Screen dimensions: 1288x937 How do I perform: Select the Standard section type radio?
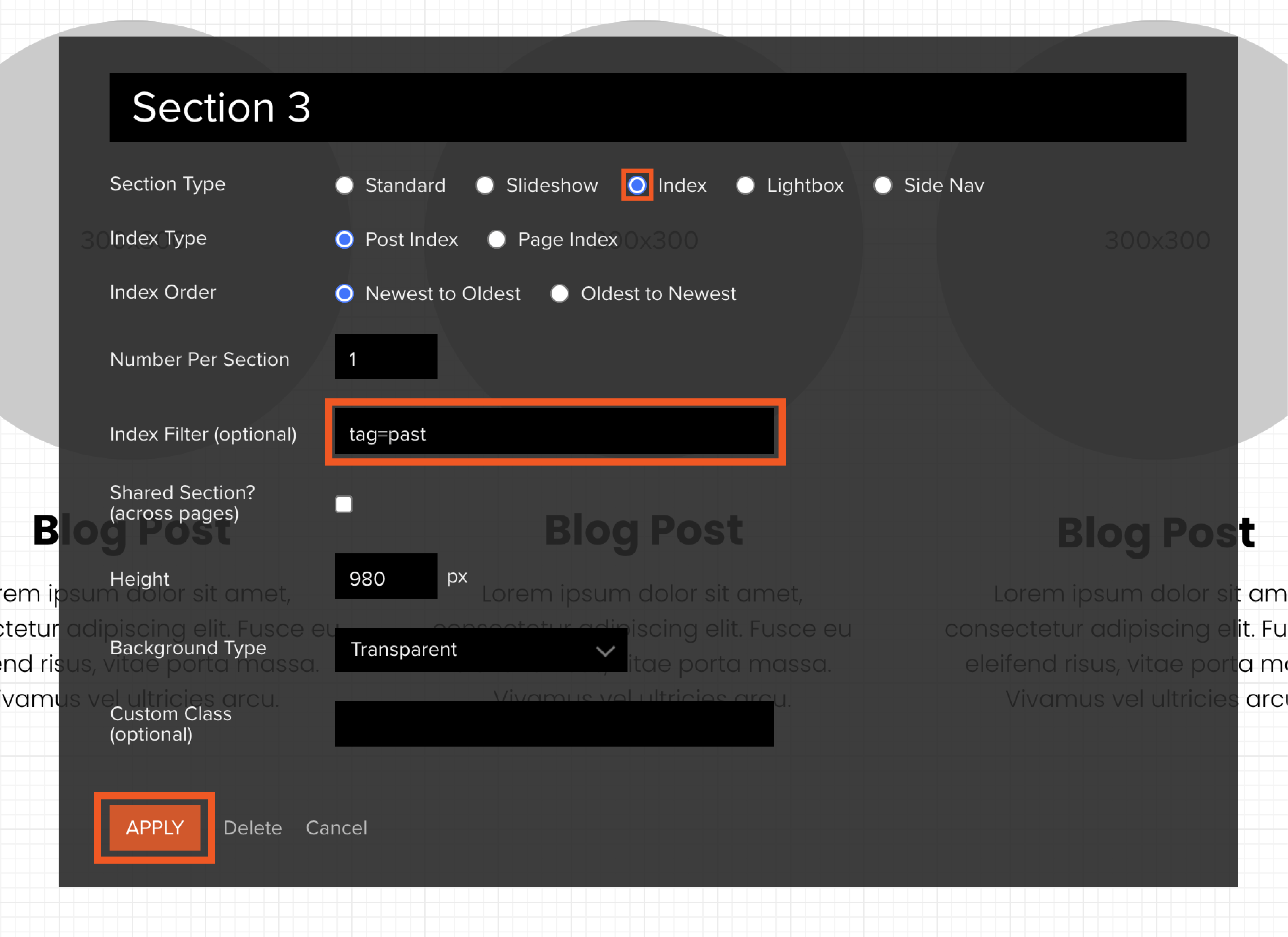click(x=344, y=185)
